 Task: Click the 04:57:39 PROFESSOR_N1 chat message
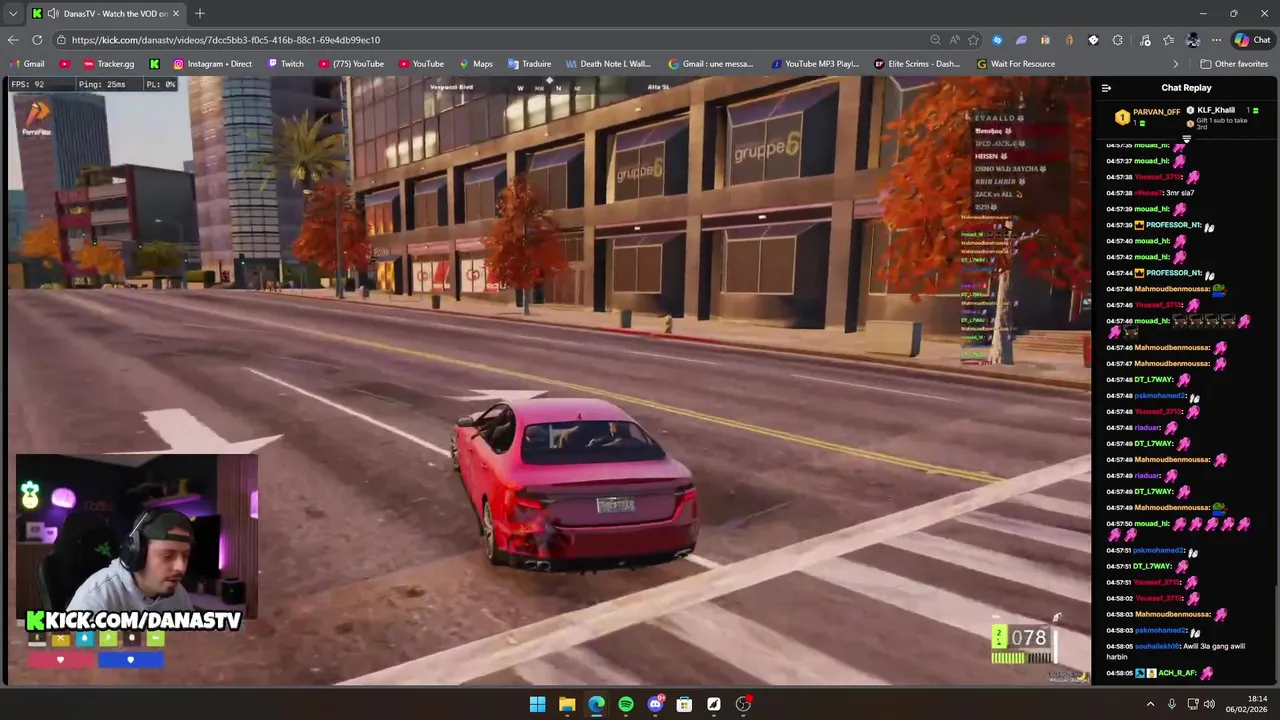(1160, 225)
